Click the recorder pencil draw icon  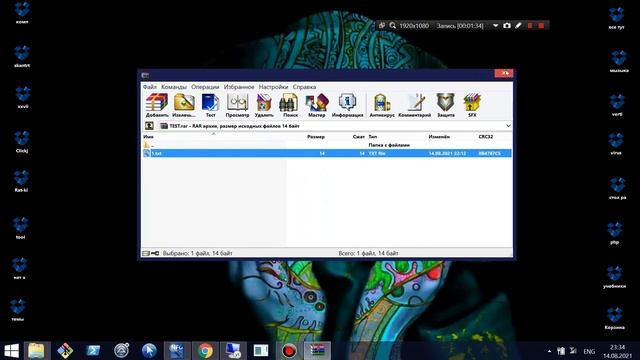click(x=518, y=25)
